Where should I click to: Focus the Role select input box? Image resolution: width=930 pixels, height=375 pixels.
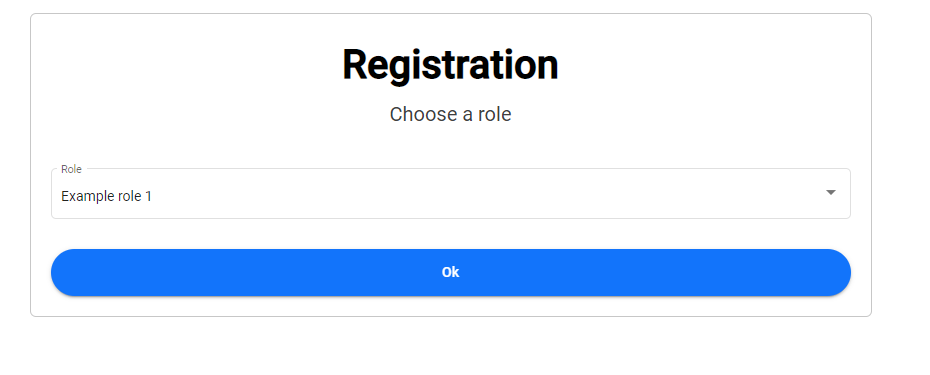click(451, 193)
